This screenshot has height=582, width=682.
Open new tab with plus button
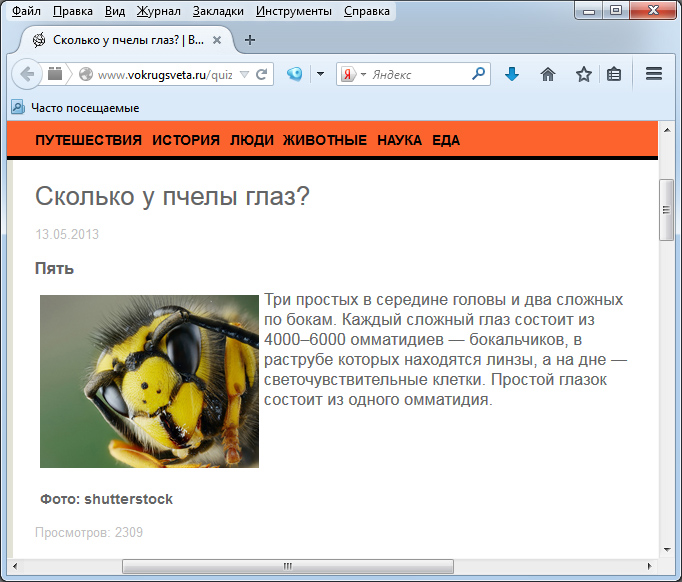[250, 40]
